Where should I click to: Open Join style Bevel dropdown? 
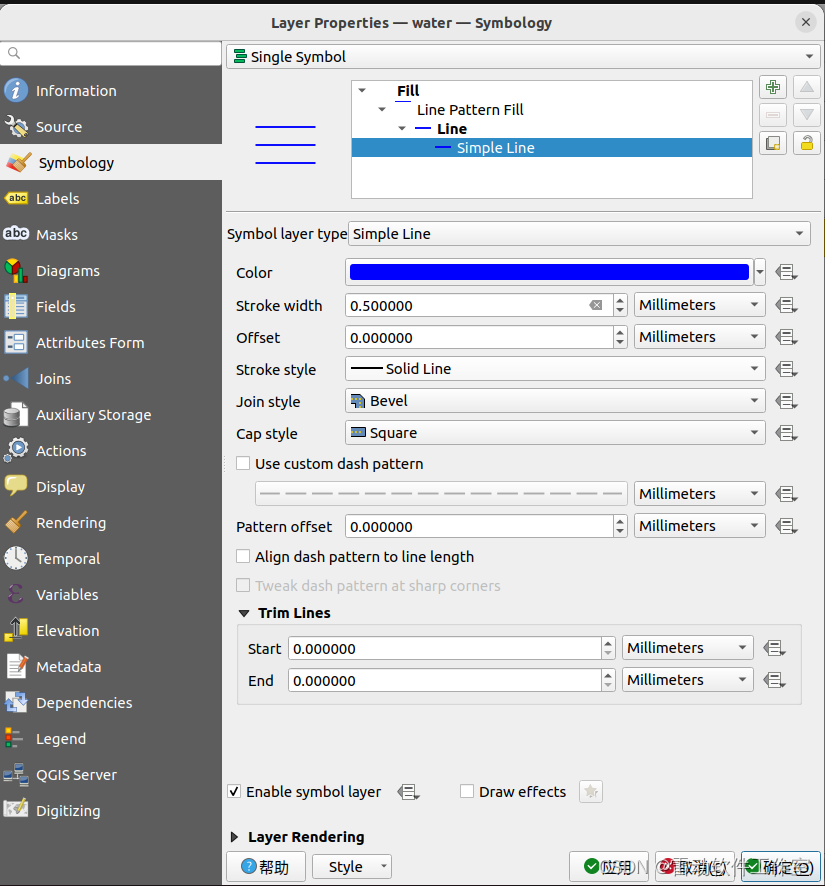point(555,401)
